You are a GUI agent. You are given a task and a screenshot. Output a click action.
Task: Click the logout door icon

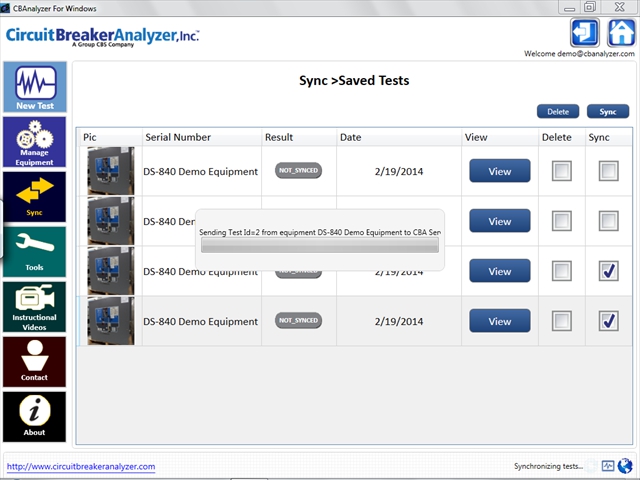click(584, 33)
